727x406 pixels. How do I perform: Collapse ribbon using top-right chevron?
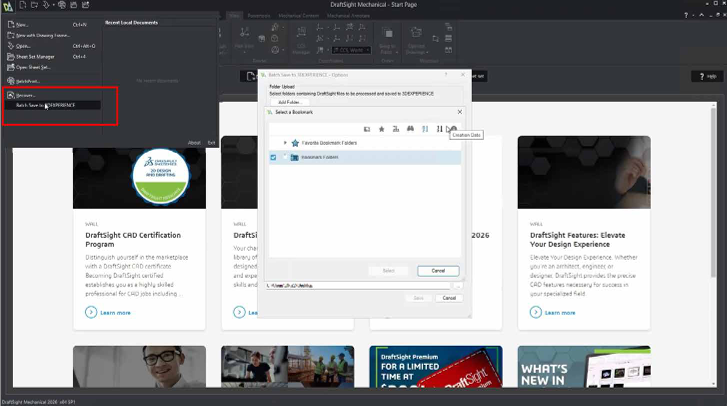(701, 15)
